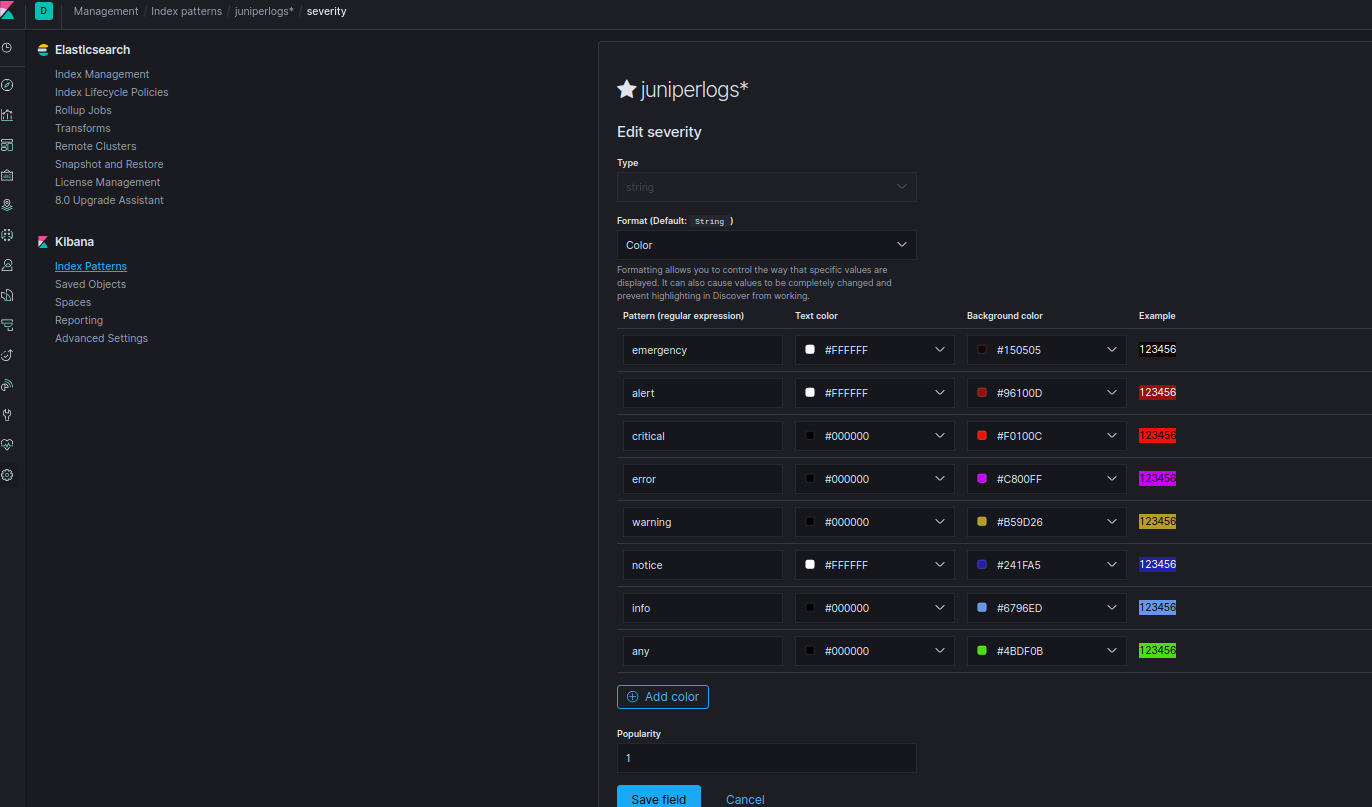
Task: Open Management gear icon in sidebar
Action: point(7,475)
